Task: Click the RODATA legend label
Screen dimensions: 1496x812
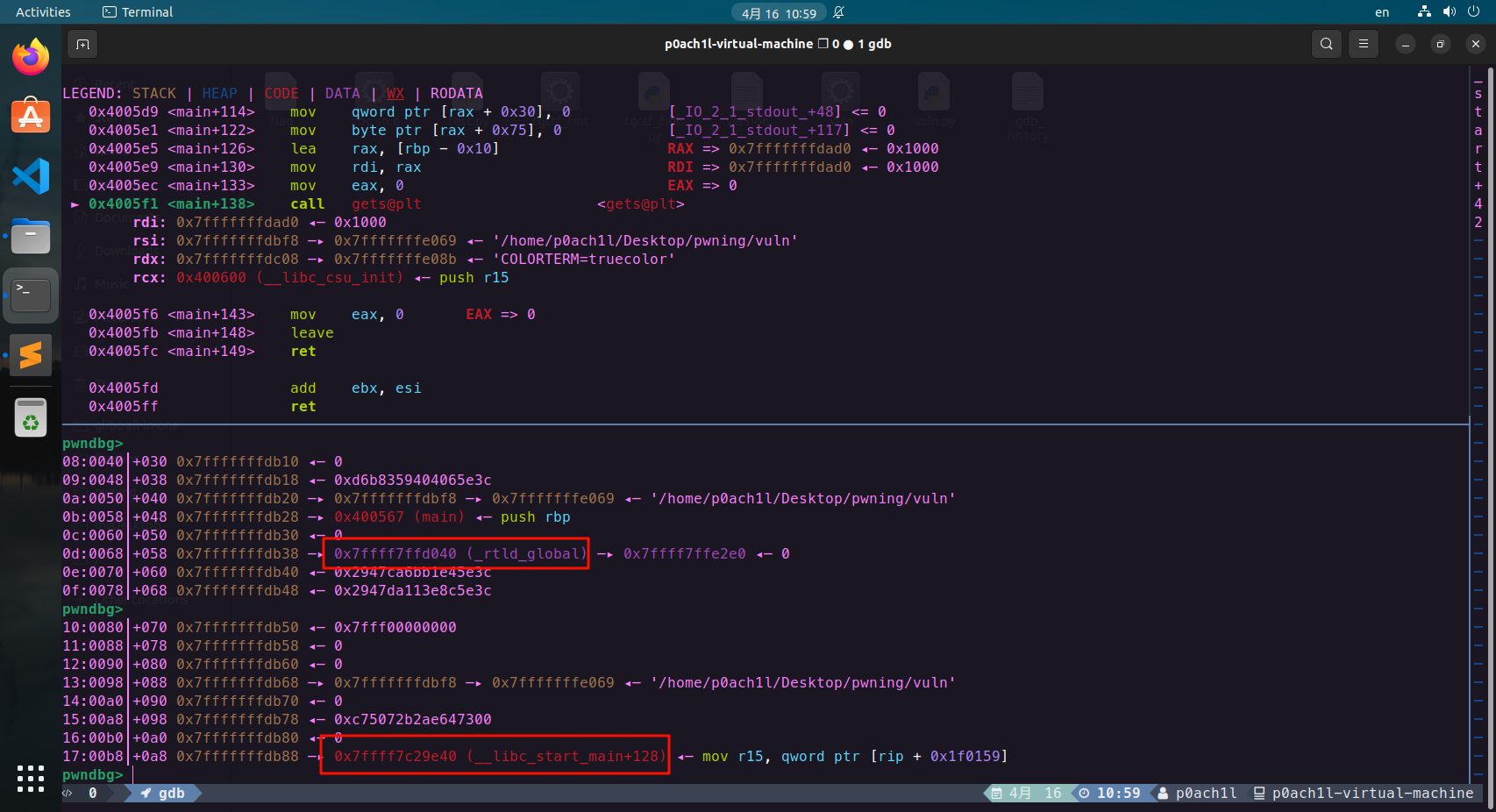Action: [456, 93]
